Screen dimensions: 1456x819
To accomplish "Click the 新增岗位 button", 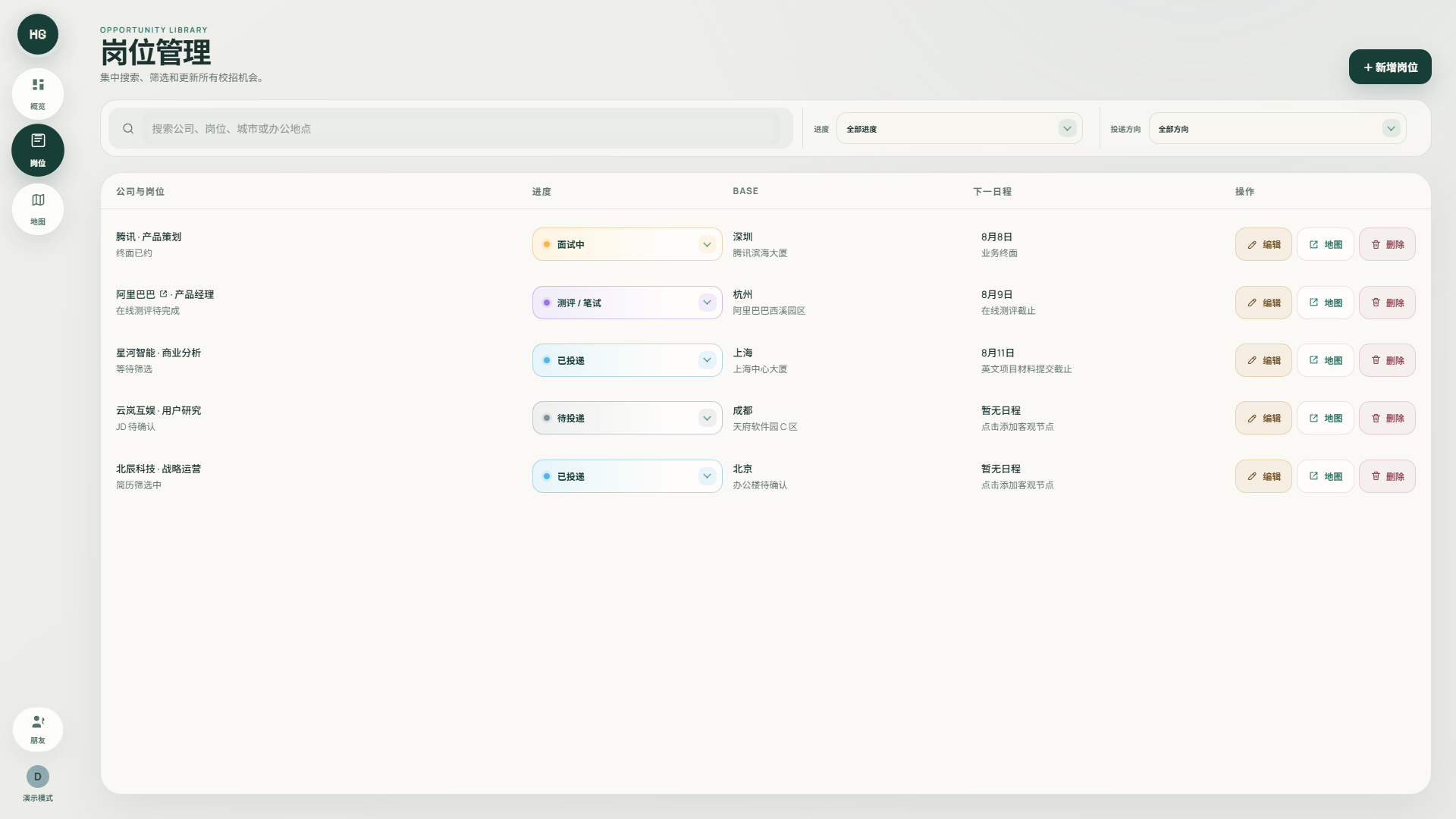I will (1390, 67).
